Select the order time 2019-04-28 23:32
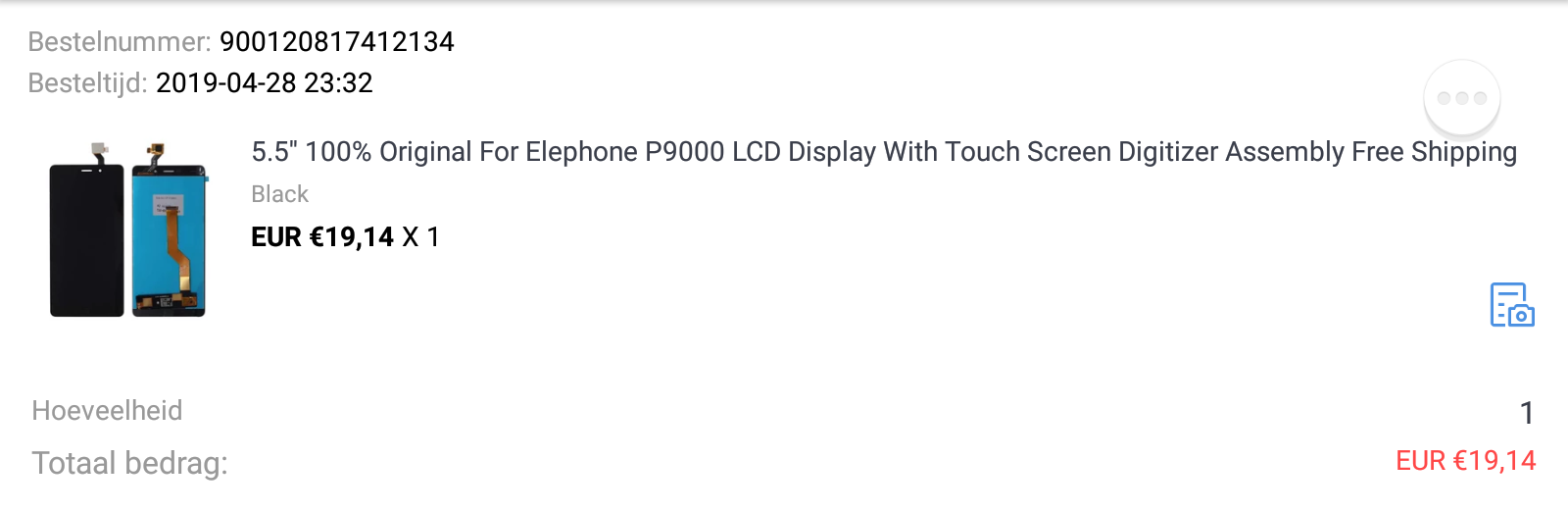 tap(265, 82)
